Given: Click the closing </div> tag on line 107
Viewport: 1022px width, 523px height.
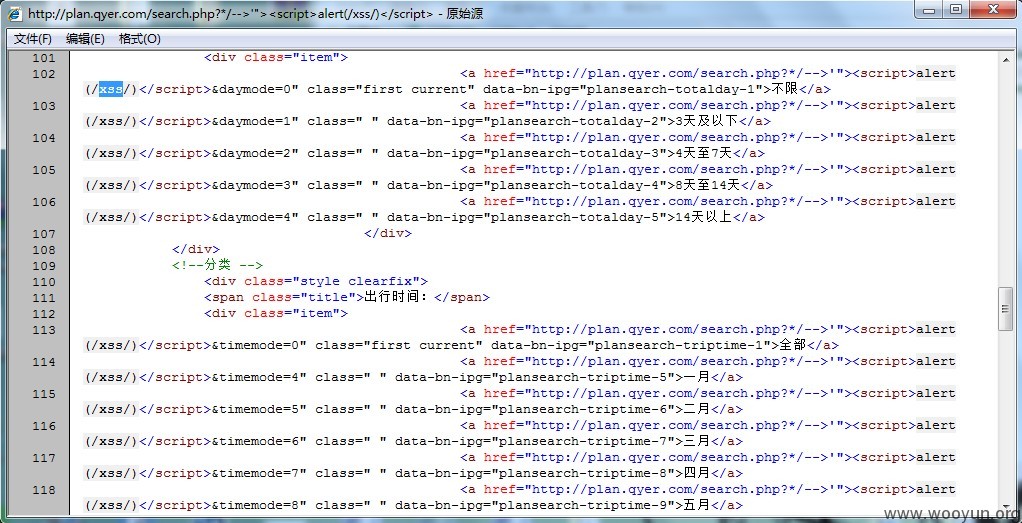Looking at the screenshot, I should [x=388, y=233].
